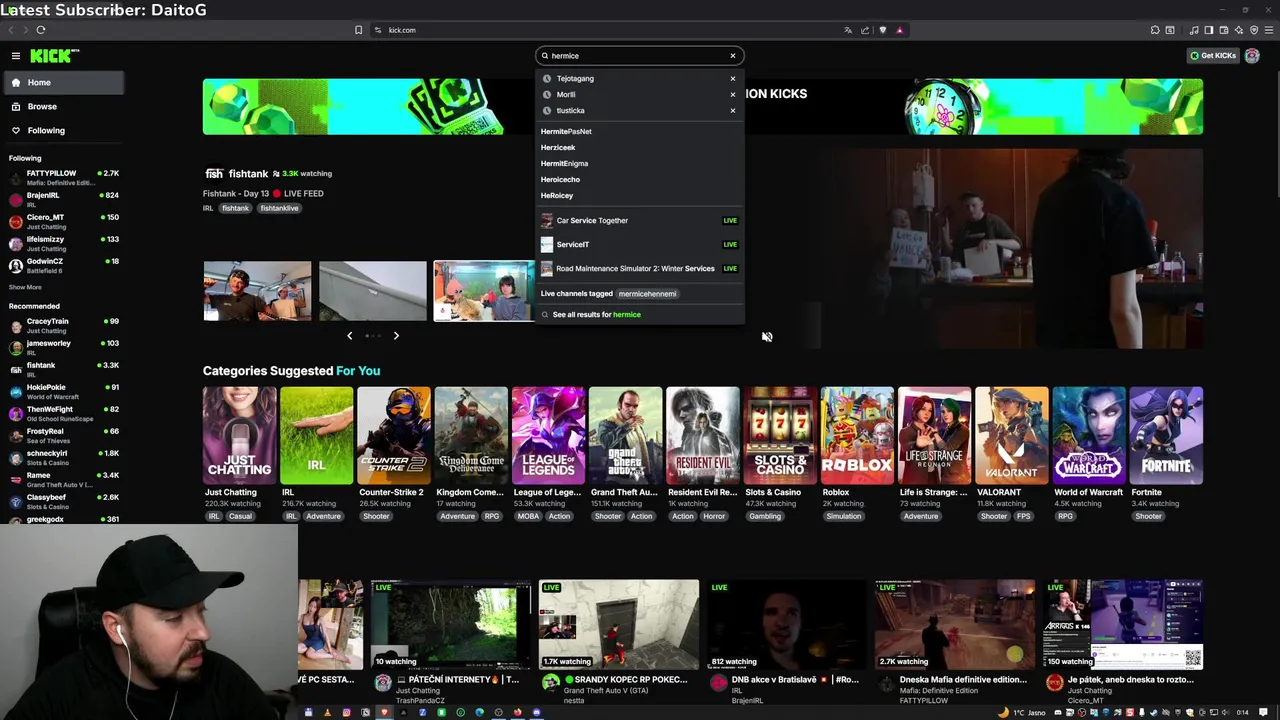Click the taskbar clock showing 0:14
The height and width of the screenshot is (720, 1280).
click(1243, 712)
